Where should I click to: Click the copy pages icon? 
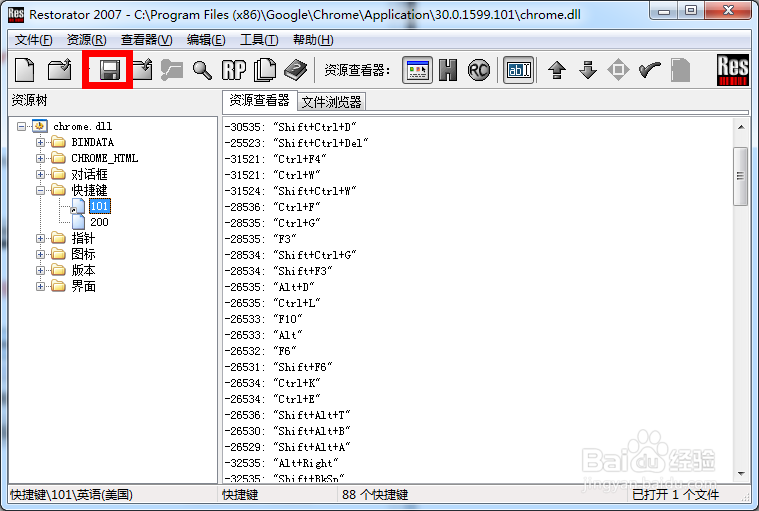[x=265, y=70]
